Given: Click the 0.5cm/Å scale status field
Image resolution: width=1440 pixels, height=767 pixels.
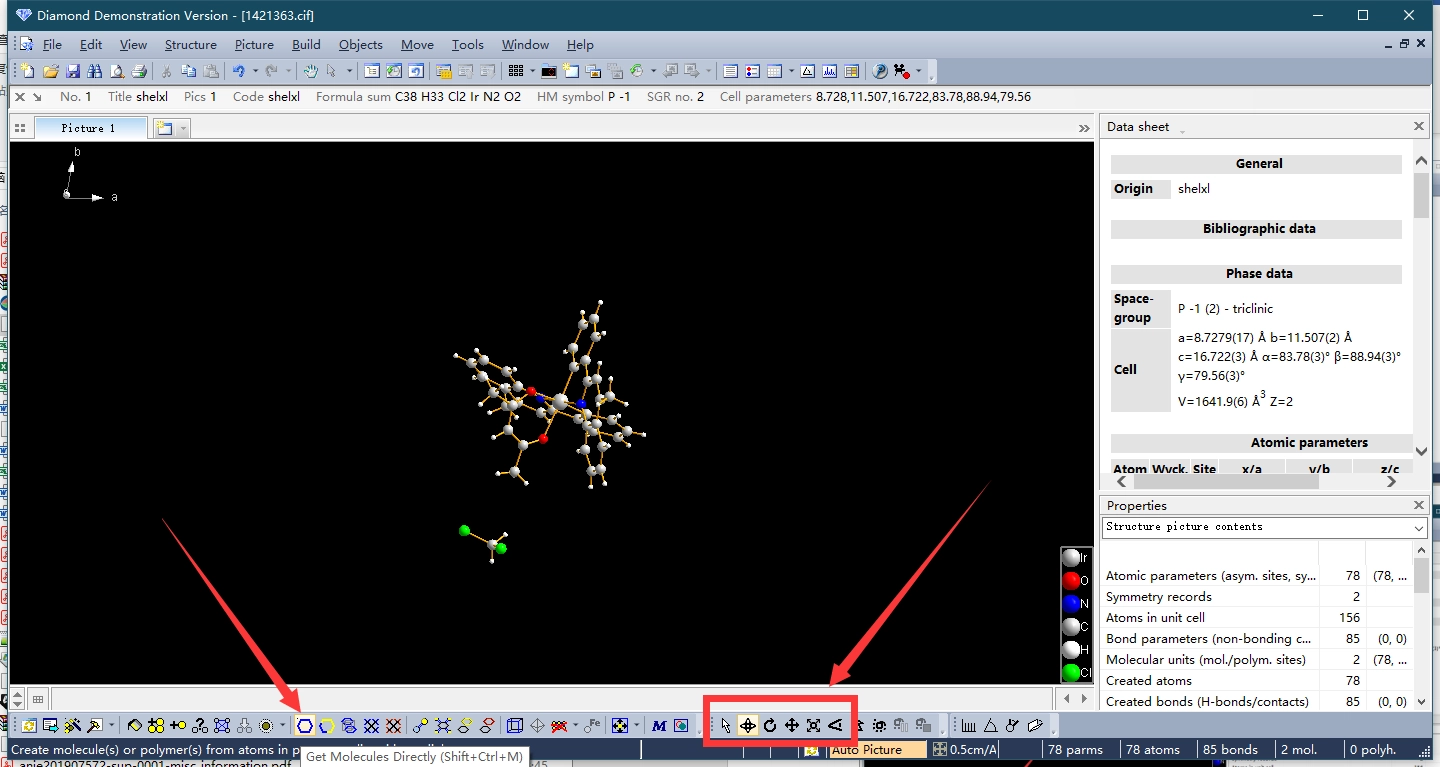Looking at the screenshot, I should pos(966,749).
